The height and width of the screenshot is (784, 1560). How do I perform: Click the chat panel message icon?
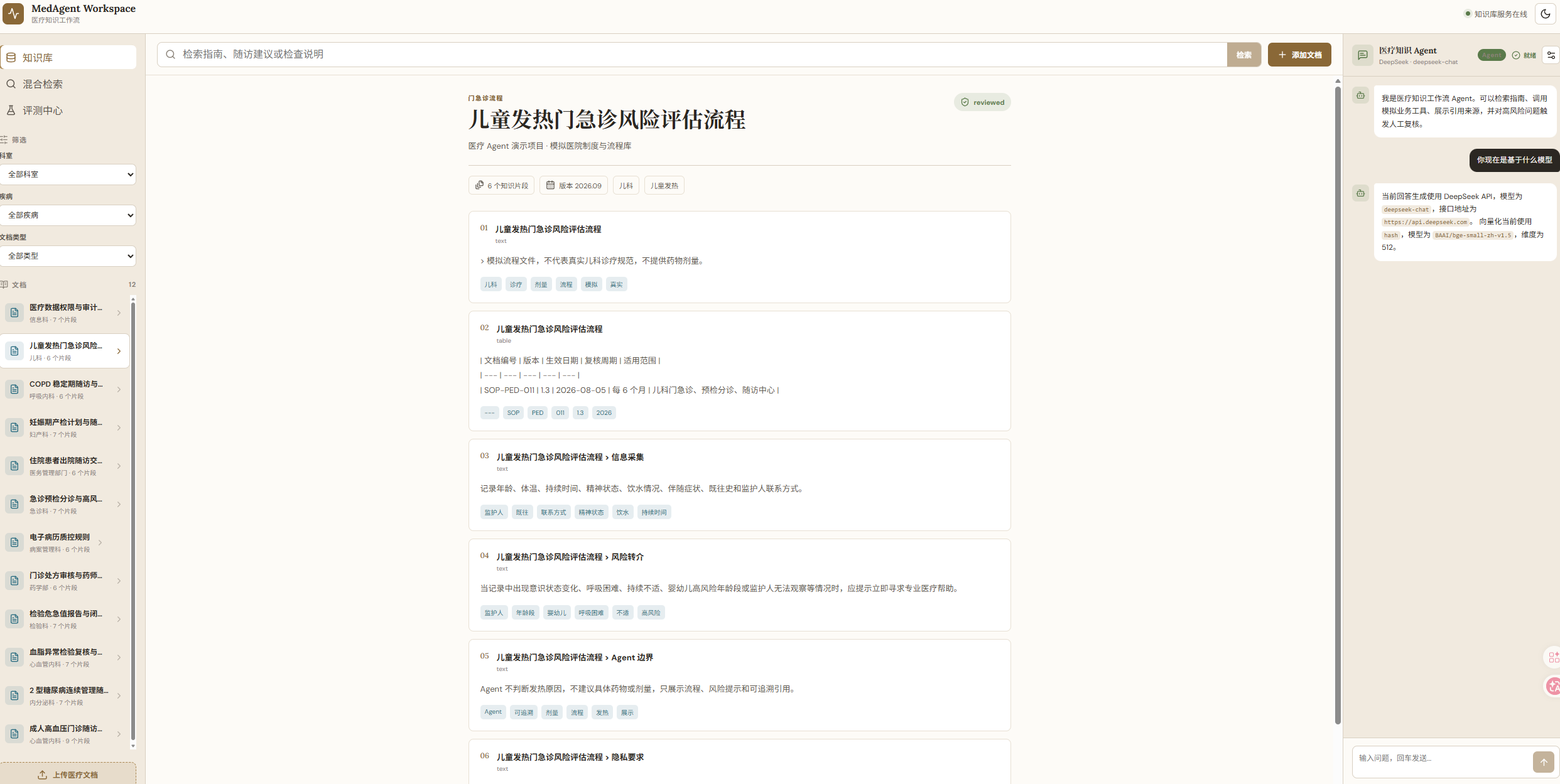pos(1362,55)
